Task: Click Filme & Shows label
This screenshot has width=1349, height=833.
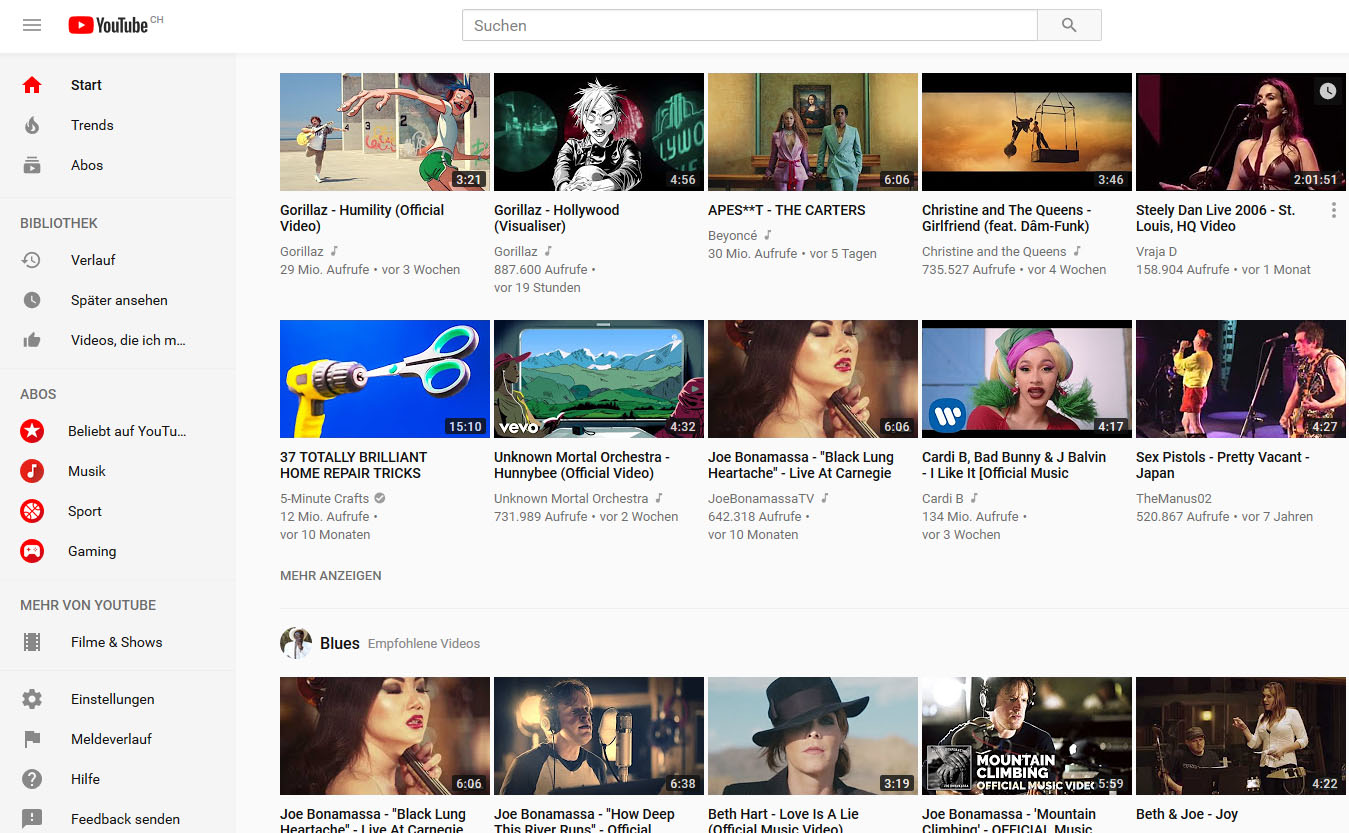Action: [116, 642]
